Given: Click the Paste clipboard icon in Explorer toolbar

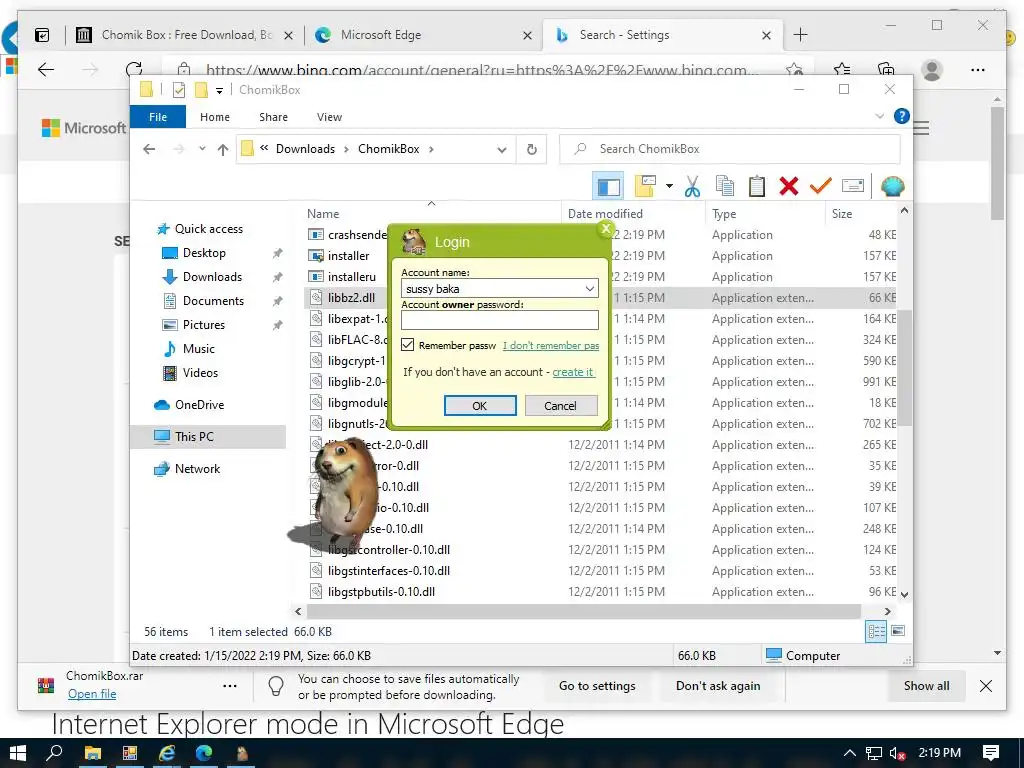Looking at the screenshot, I should click(756, 187).
